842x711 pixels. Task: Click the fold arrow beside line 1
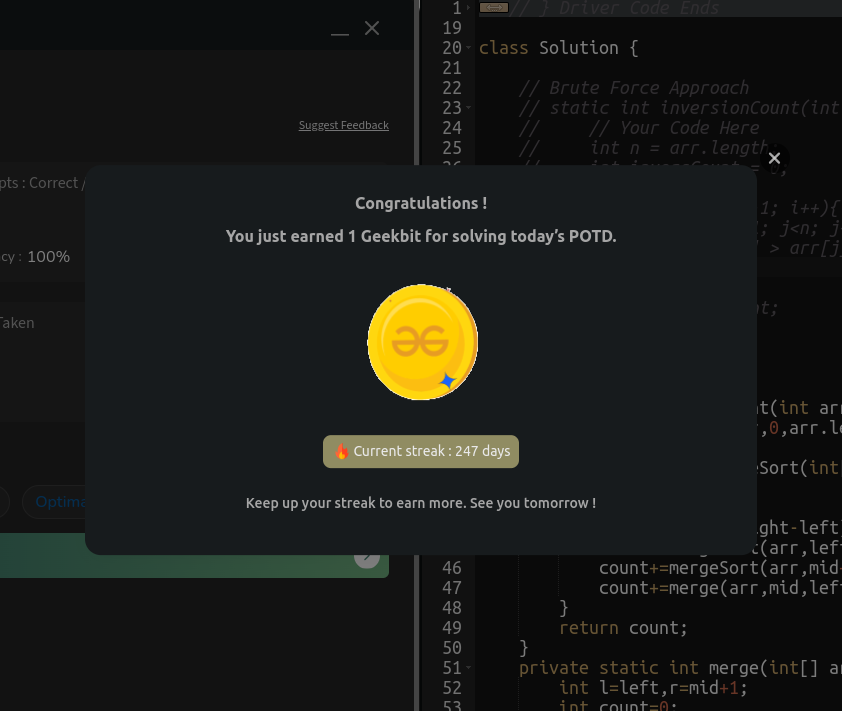click(469, 8)
